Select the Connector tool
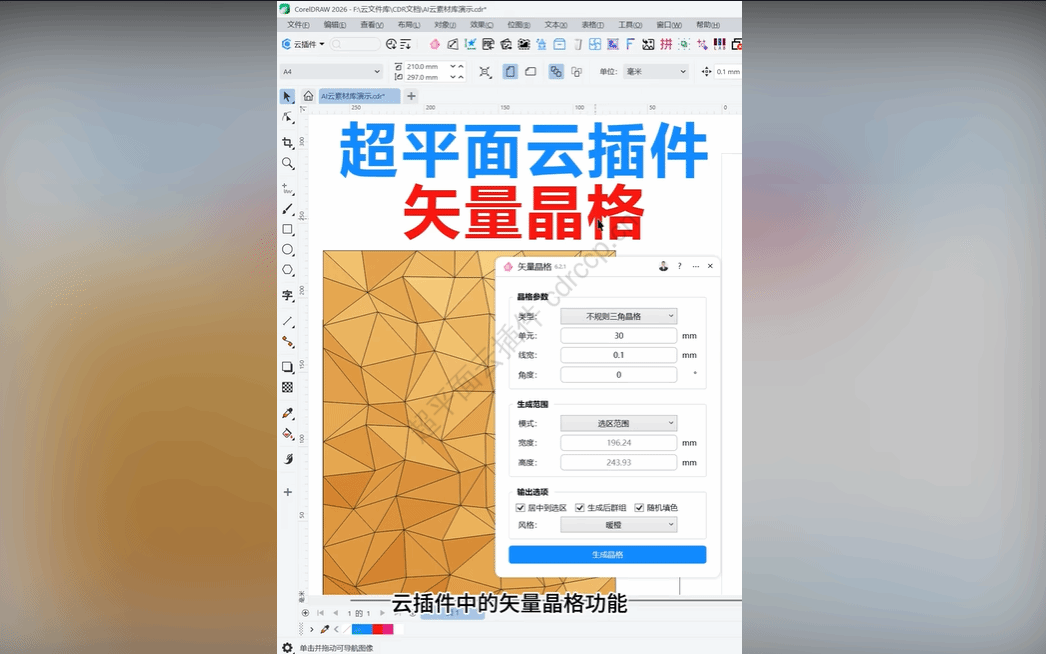 pyautogui.click(x=288, y=342)
